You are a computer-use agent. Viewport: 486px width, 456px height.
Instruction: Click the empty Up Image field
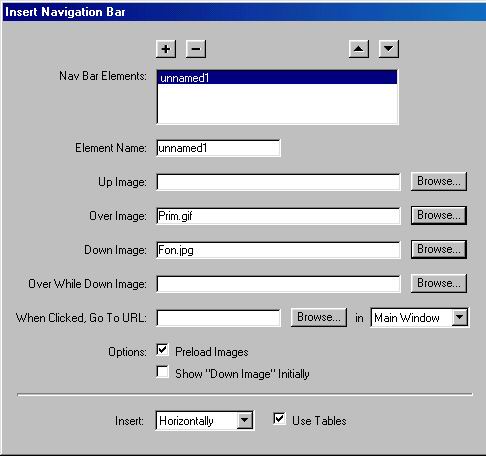(x=278, y=182)
